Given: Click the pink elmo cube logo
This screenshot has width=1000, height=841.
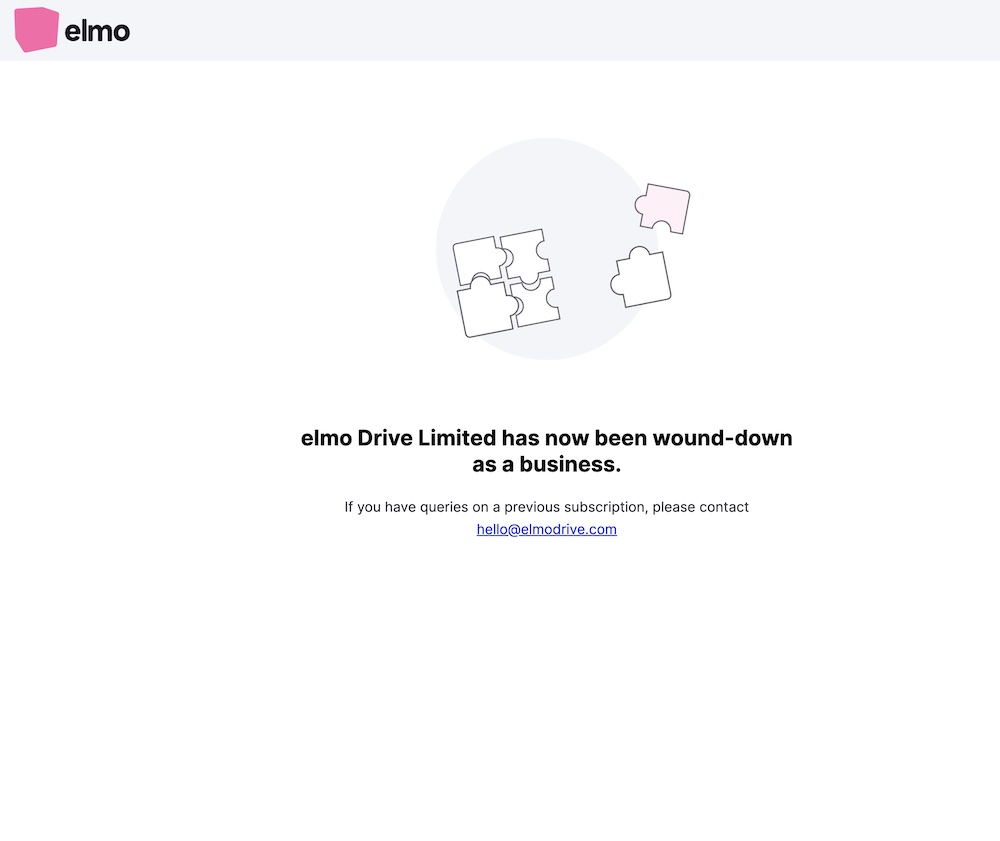Looking at the screenshot, I should tap(36, 29).
